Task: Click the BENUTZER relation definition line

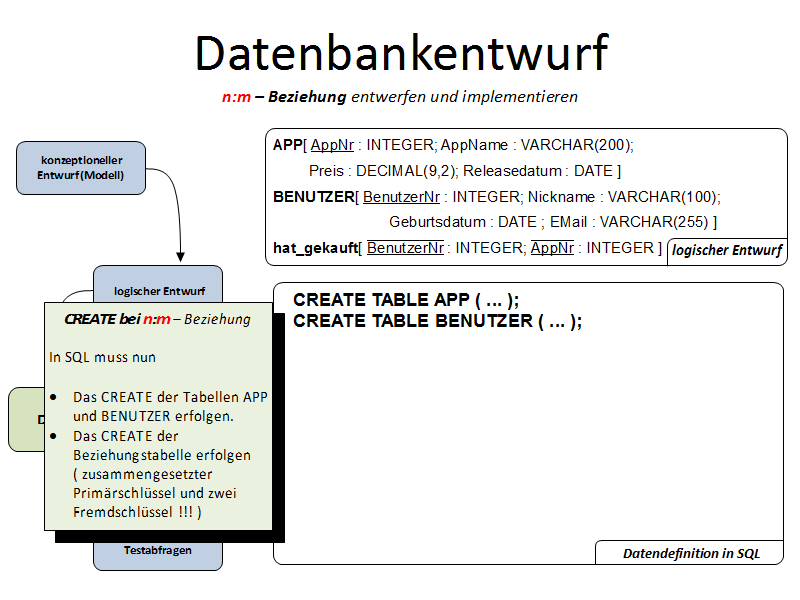Action: coord(496,197)
